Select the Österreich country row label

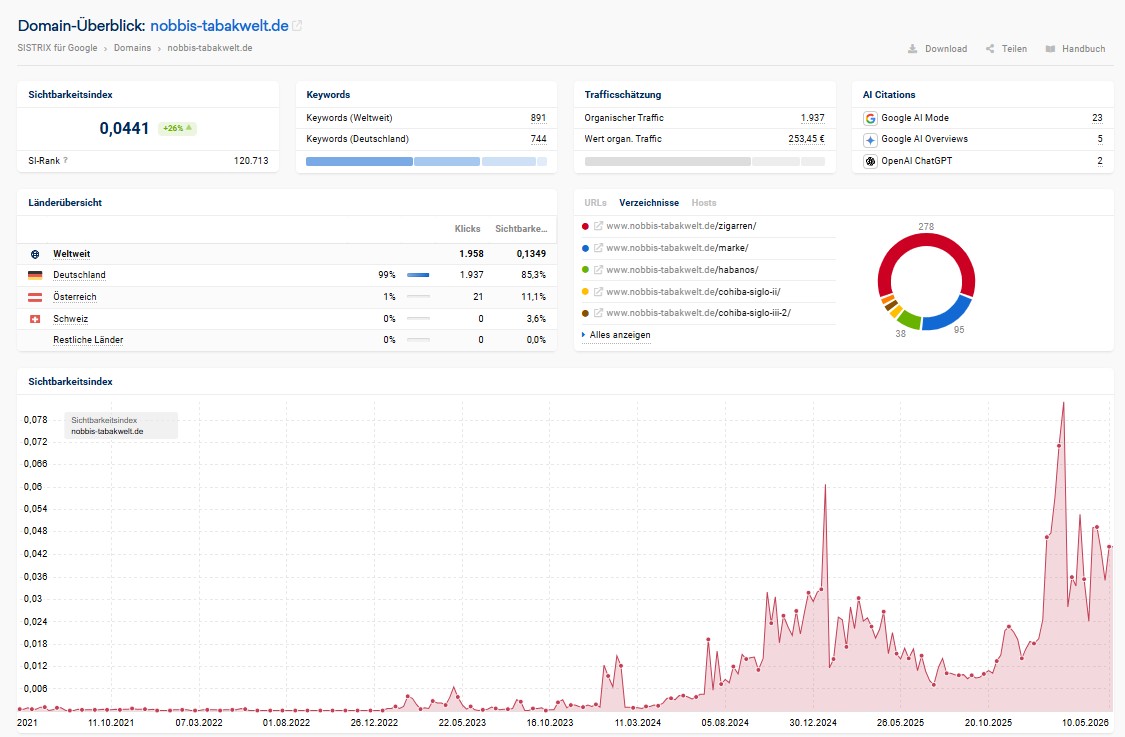pos(75,297)
